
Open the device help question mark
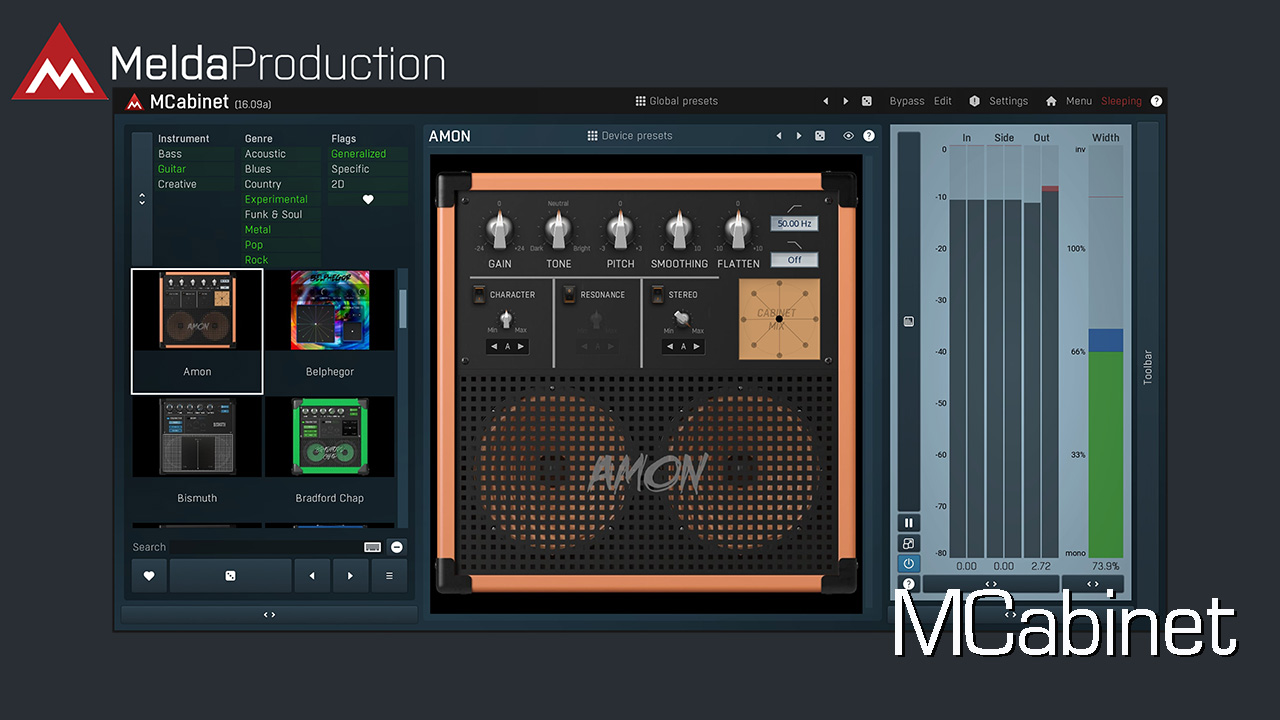point(868,136)
